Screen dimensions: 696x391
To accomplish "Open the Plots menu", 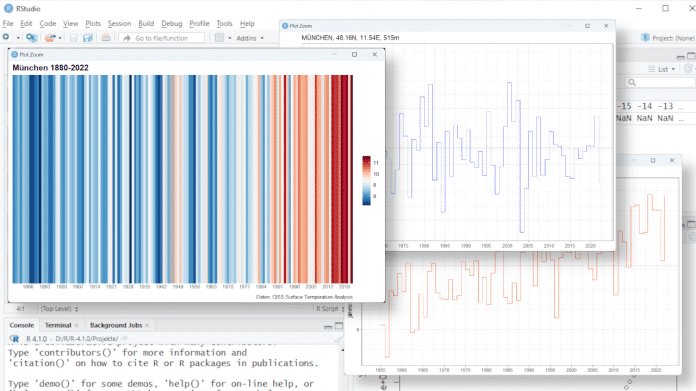I will tap(93, 24).
